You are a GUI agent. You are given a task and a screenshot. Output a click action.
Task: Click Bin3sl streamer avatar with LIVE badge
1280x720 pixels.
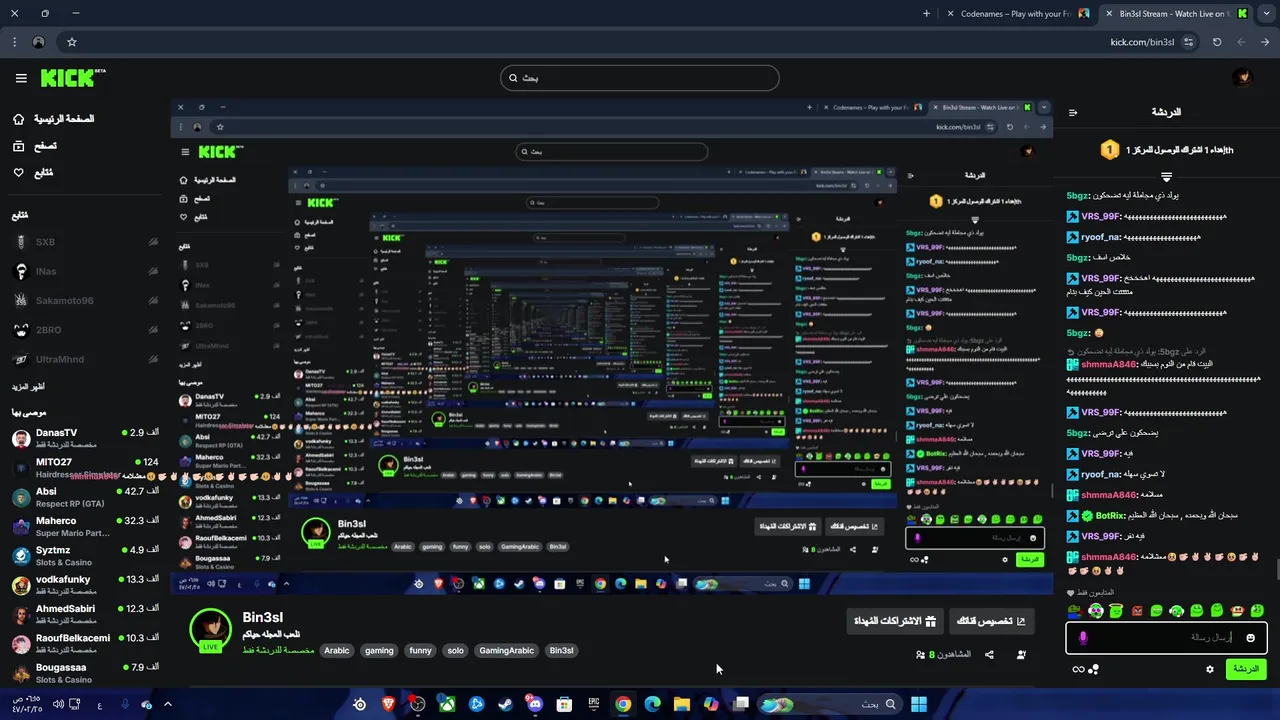click(x=210, y=630)
